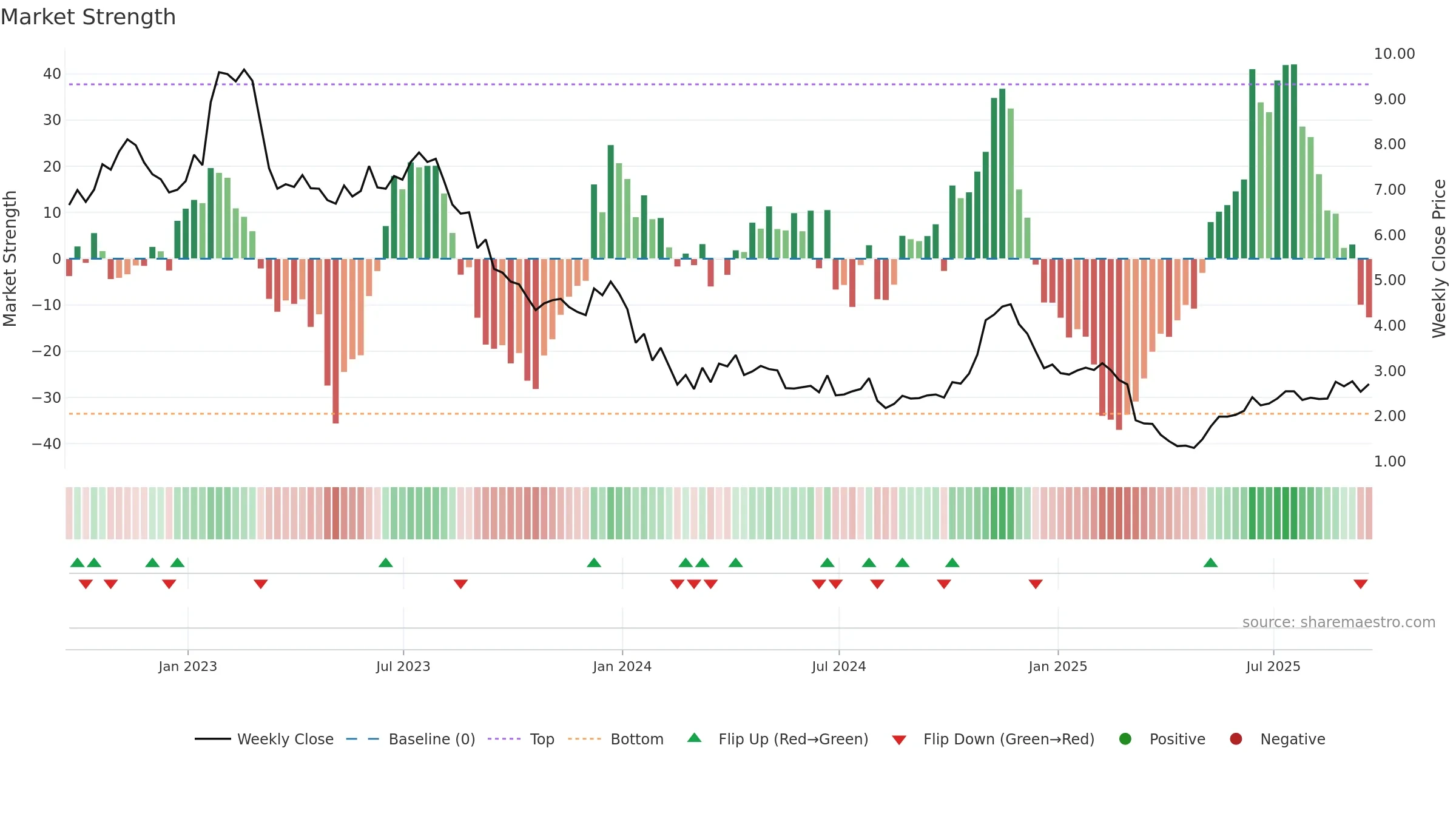Click the weekly close price peak in early 2023
The image size is (1456, 819).
[x=244, y=70]
